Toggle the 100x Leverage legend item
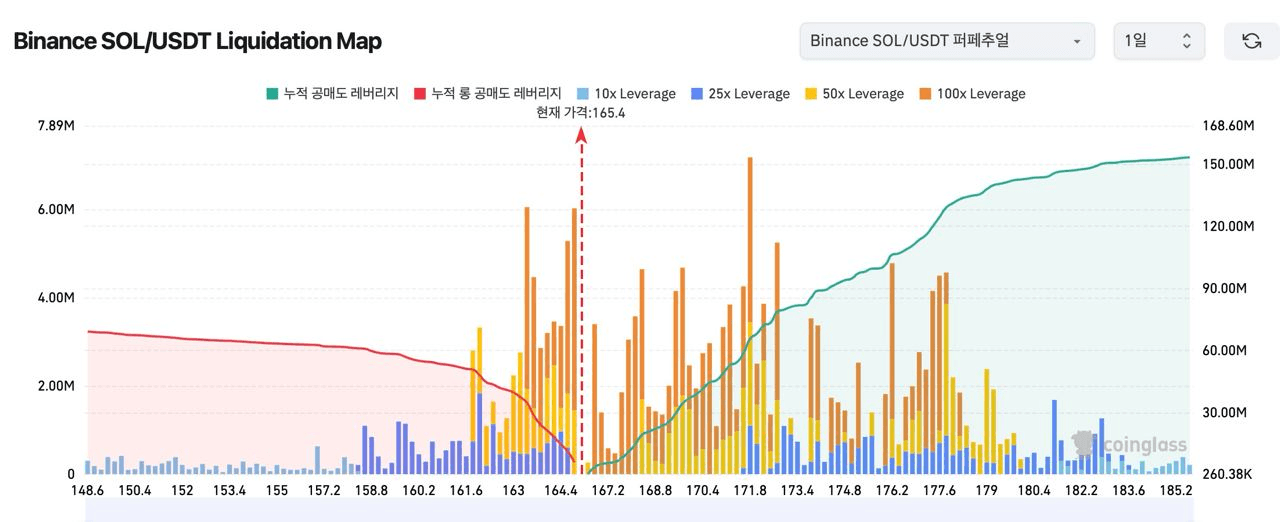The width and height of the screenshot is (1280, 522). pos(972,93)
